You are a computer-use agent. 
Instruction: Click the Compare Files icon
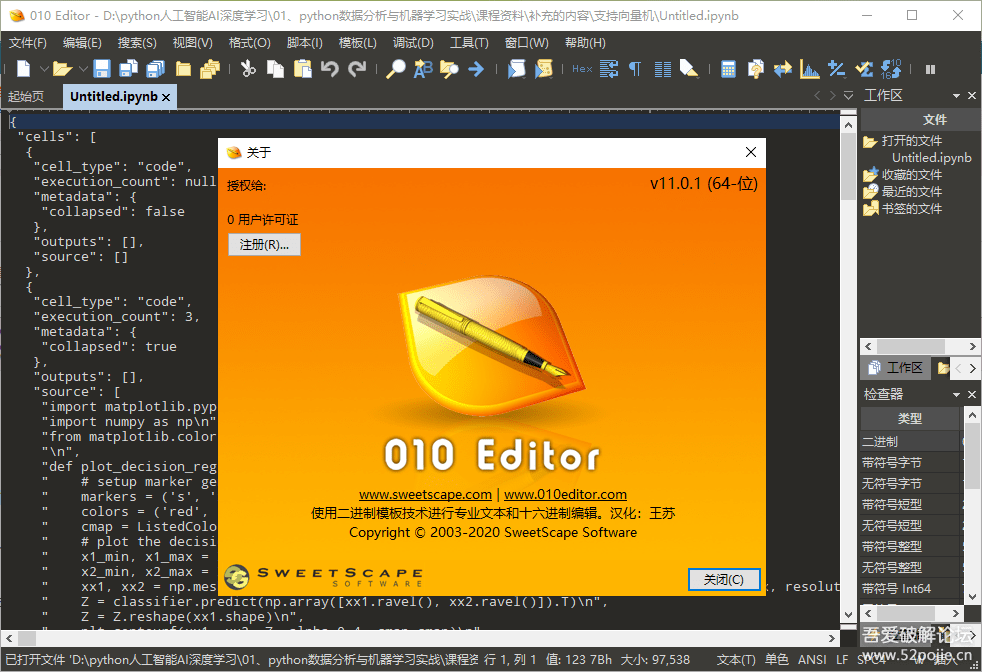tap(755, 68)
